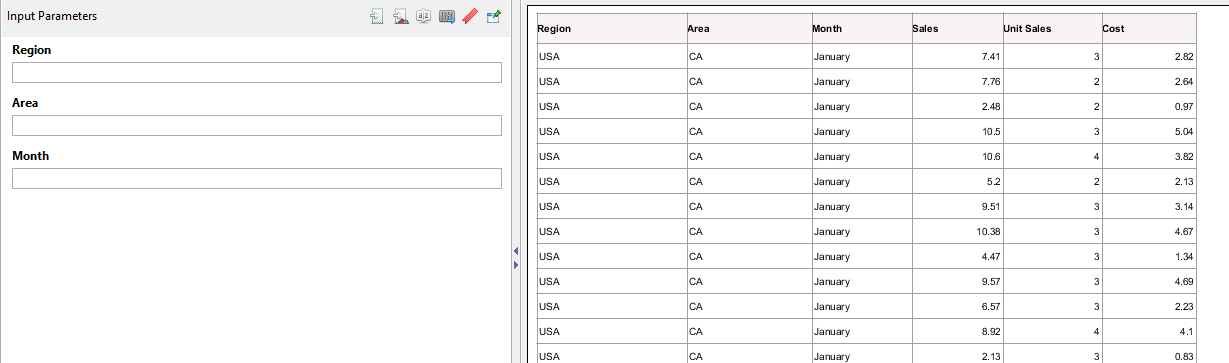Click the first page-with-arrow icon in Input Parameters toolbar
Screen dimensions: 1229x363
coord(377,17)
